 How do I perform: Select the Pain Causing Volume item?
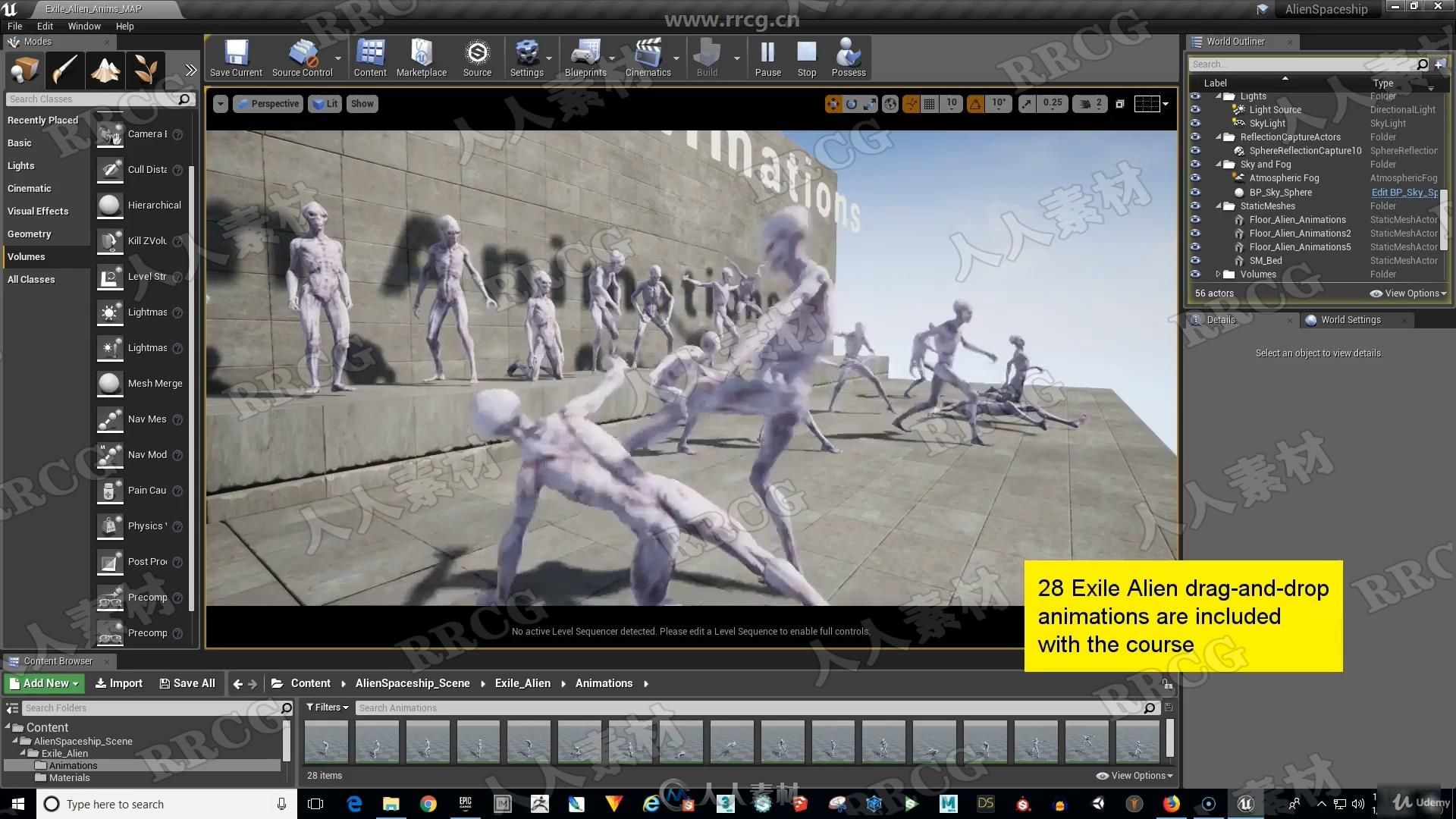click(x=140, y=491)
